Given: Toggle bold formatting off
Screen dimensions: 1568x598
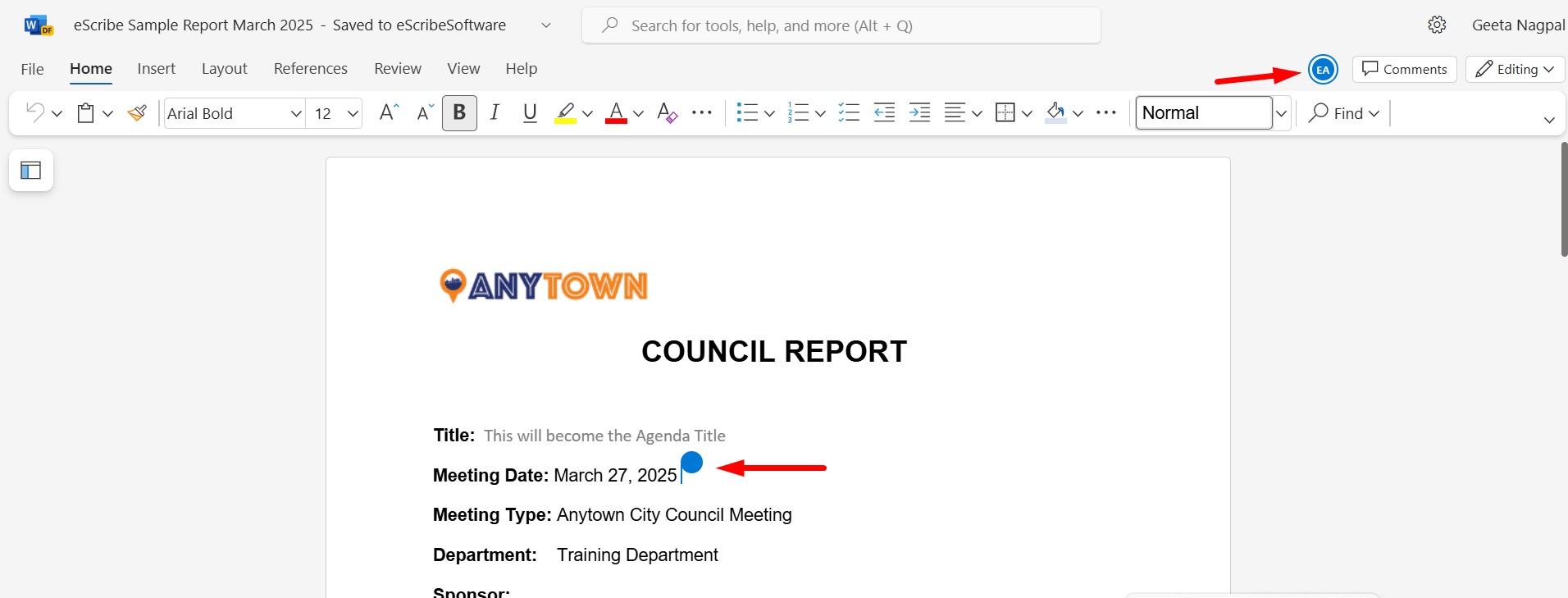Looking at the screenshot, I should click(459, 113).
